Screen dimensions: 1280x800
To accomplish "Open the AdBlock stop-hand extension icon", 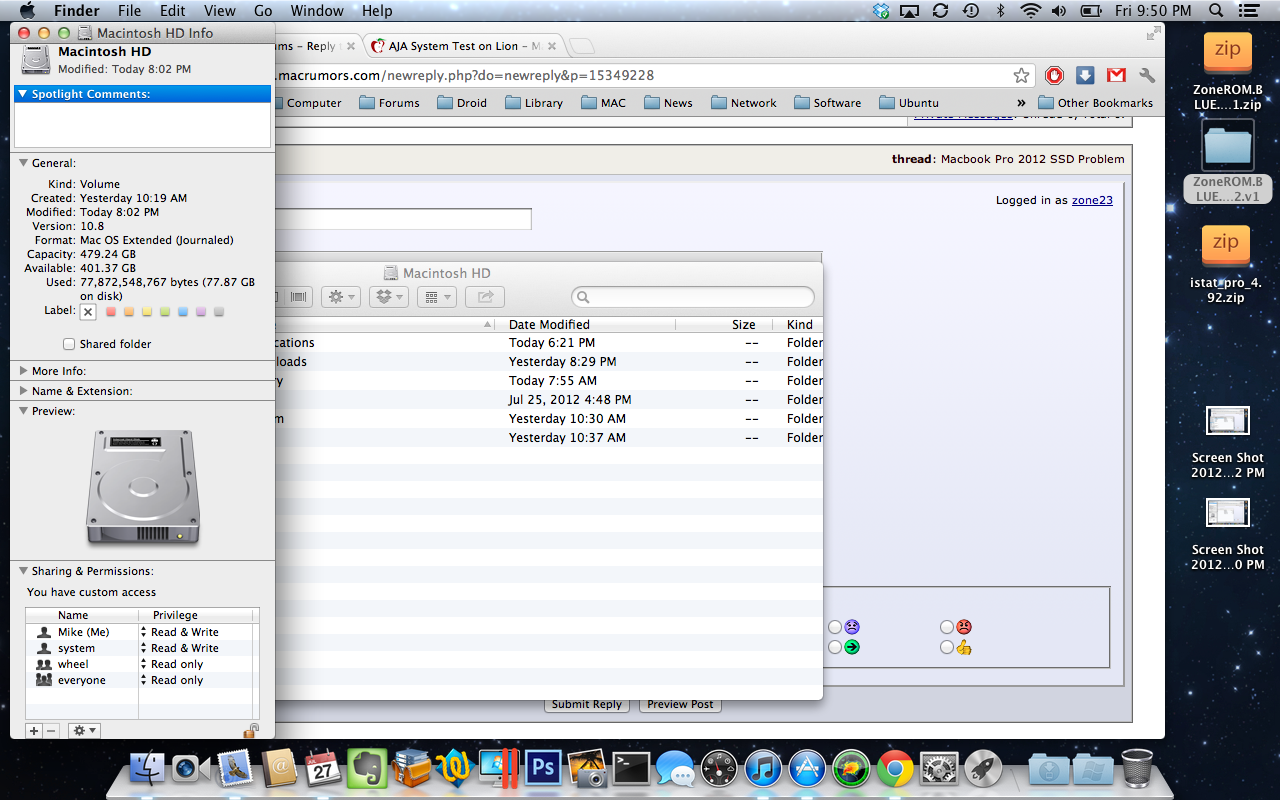I will [1054, 76].
